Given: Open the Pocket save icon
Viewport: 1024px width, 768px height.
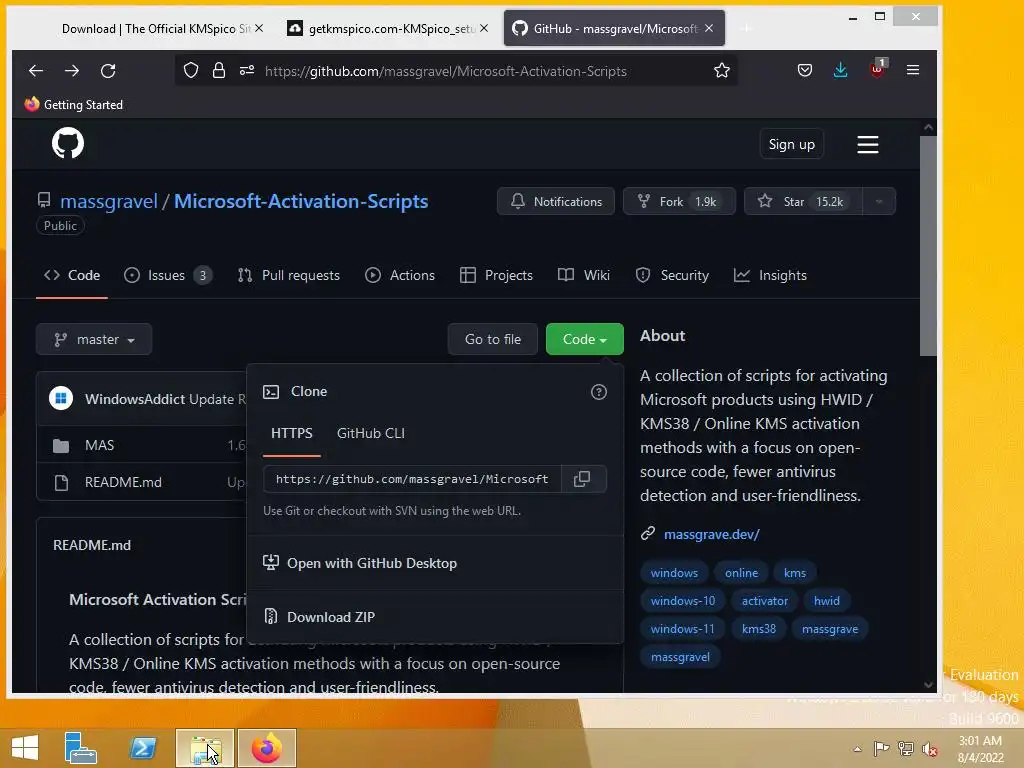Looking at the screenshot, I should pyautogui.click(x=805, y=71).
